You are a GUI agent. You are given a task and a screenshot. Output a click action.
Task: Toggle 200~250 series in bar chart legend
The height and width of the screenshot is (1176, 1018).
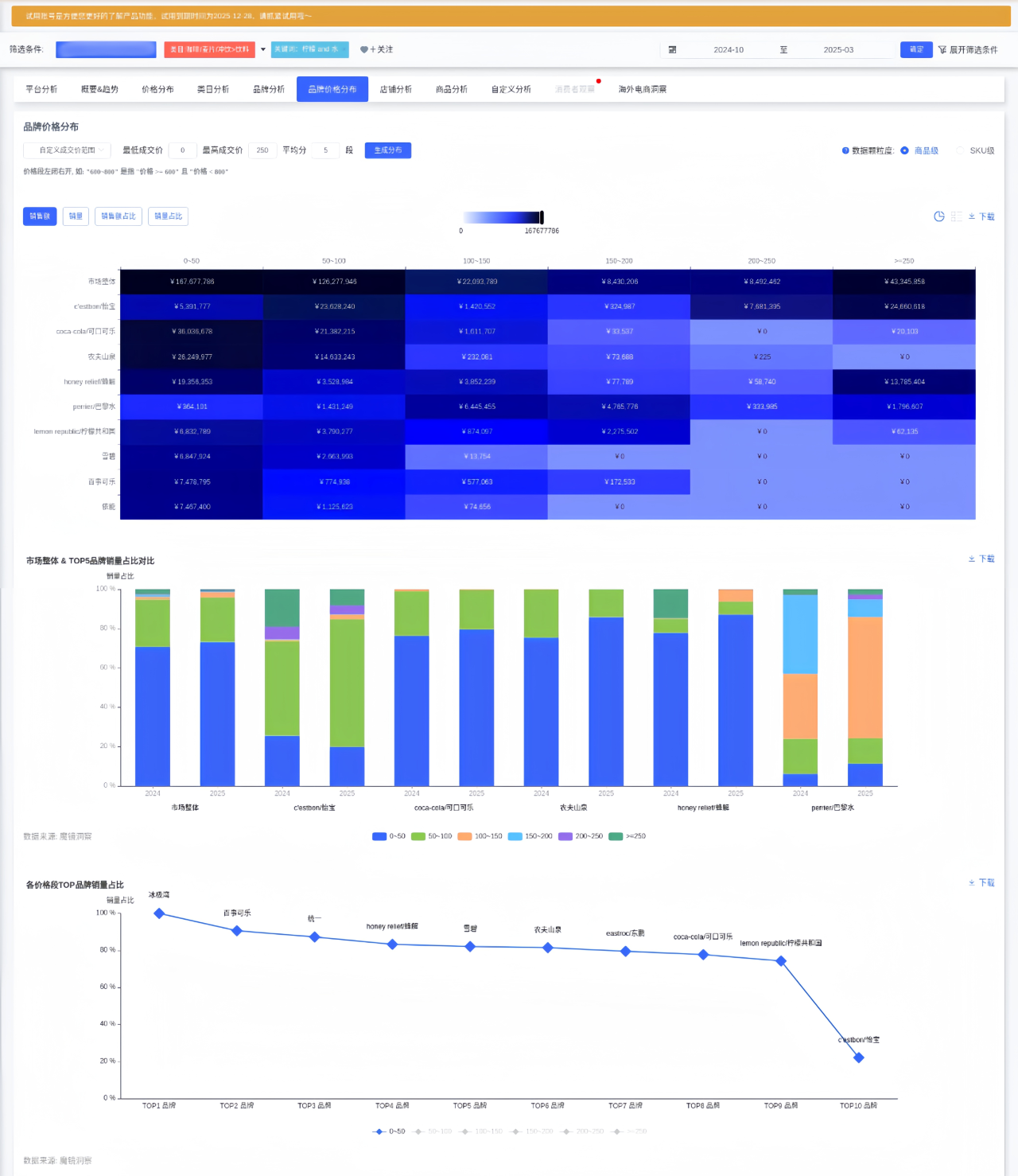click(x=581, y=836)
